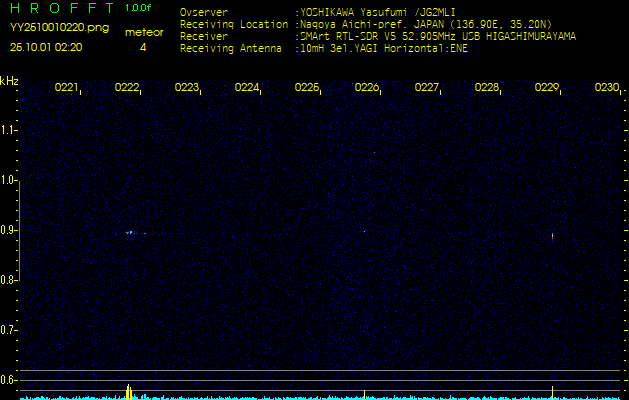
Task: Click the meteor count label
Action: point(144,33)
